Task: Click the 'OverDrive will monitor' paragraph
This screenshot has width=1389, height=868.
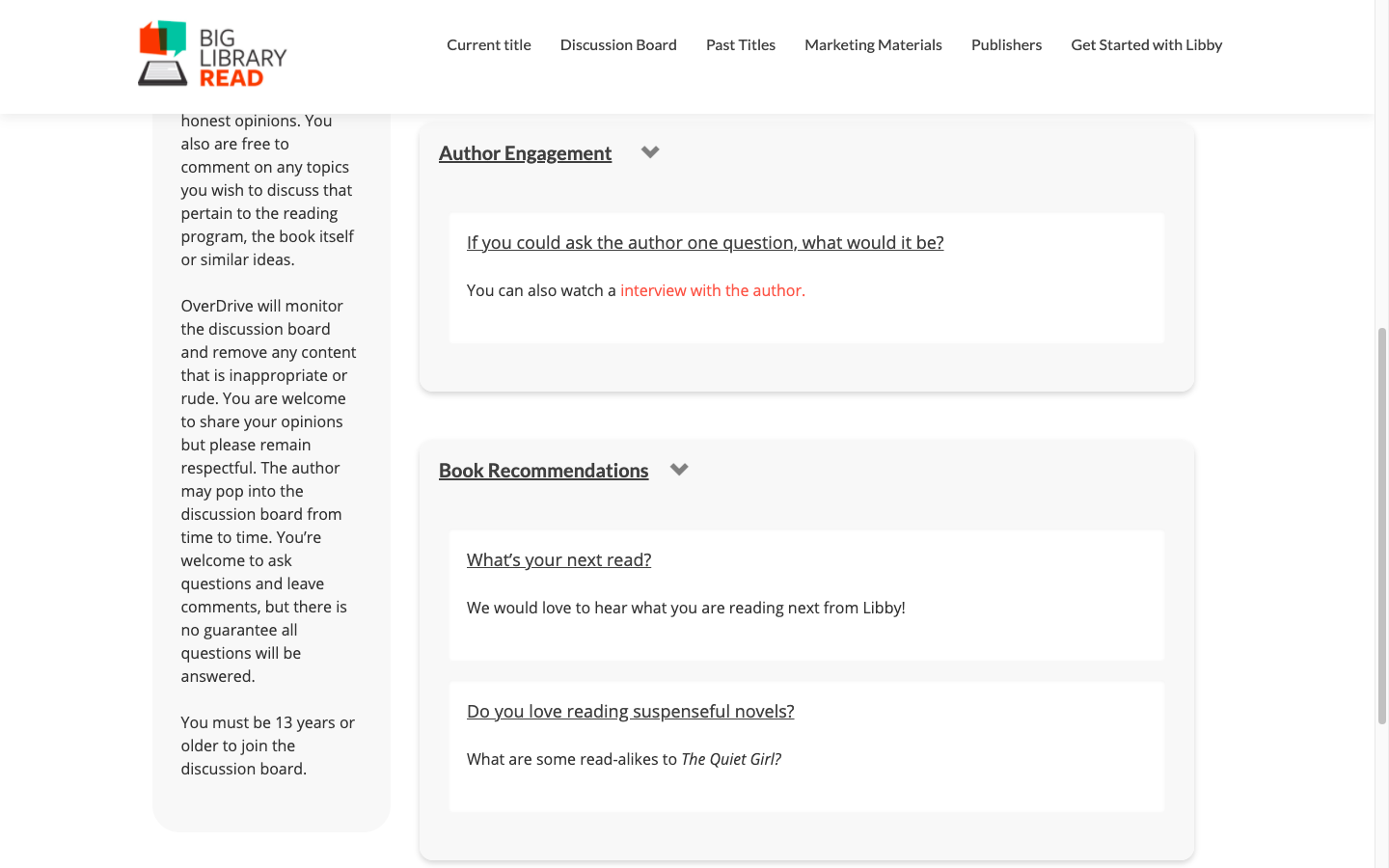Action: 268,491
